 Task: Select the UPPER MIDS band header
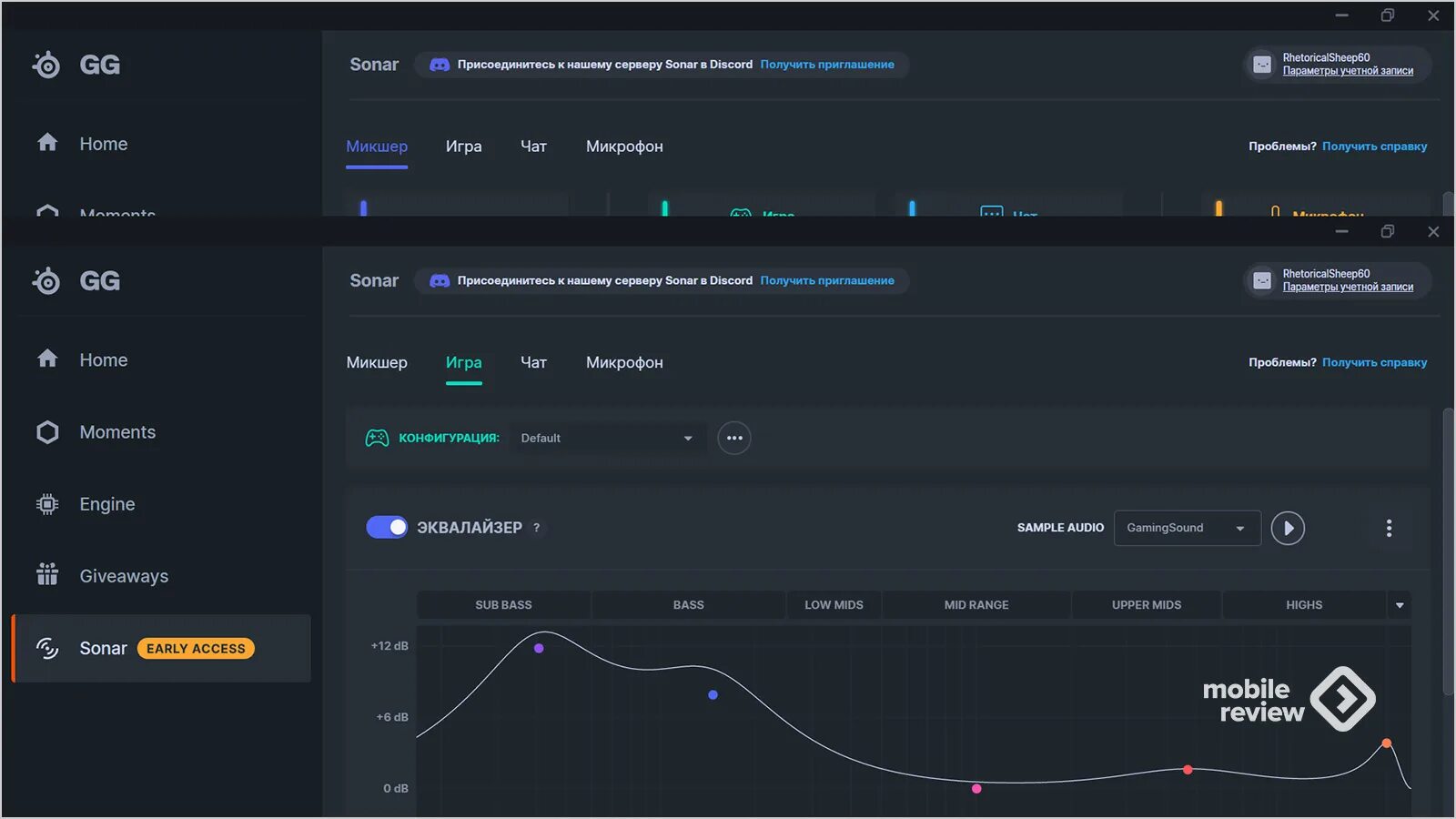[x=1147, y=605]
